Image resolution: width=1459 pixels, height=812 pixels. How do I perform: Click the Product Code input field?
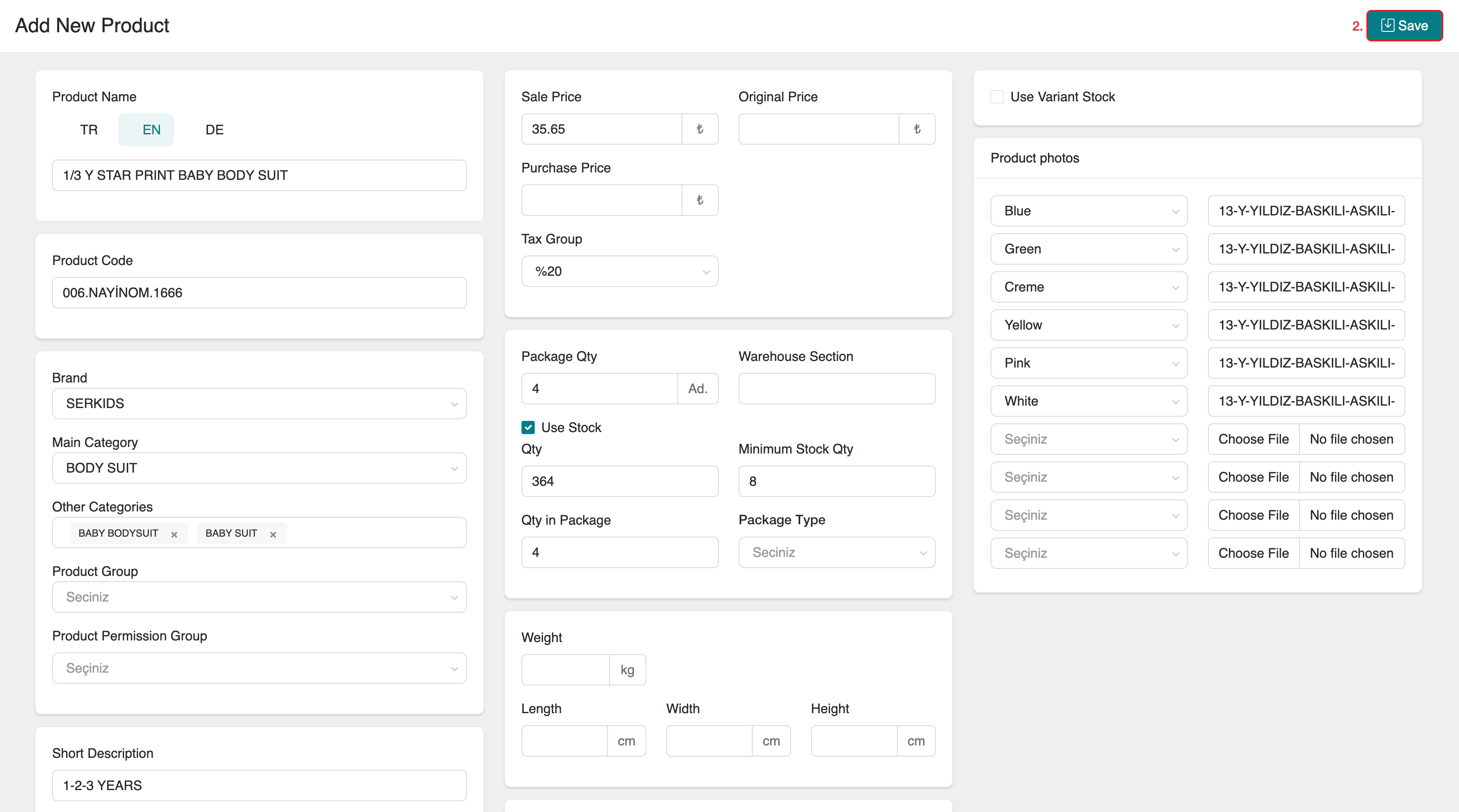coord(259,293)
